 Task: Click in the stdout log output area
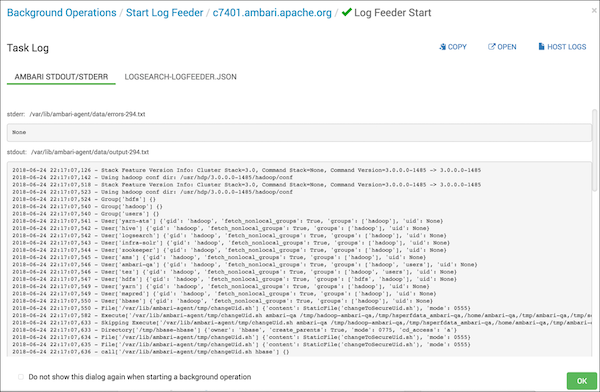[x=299, y=259]
